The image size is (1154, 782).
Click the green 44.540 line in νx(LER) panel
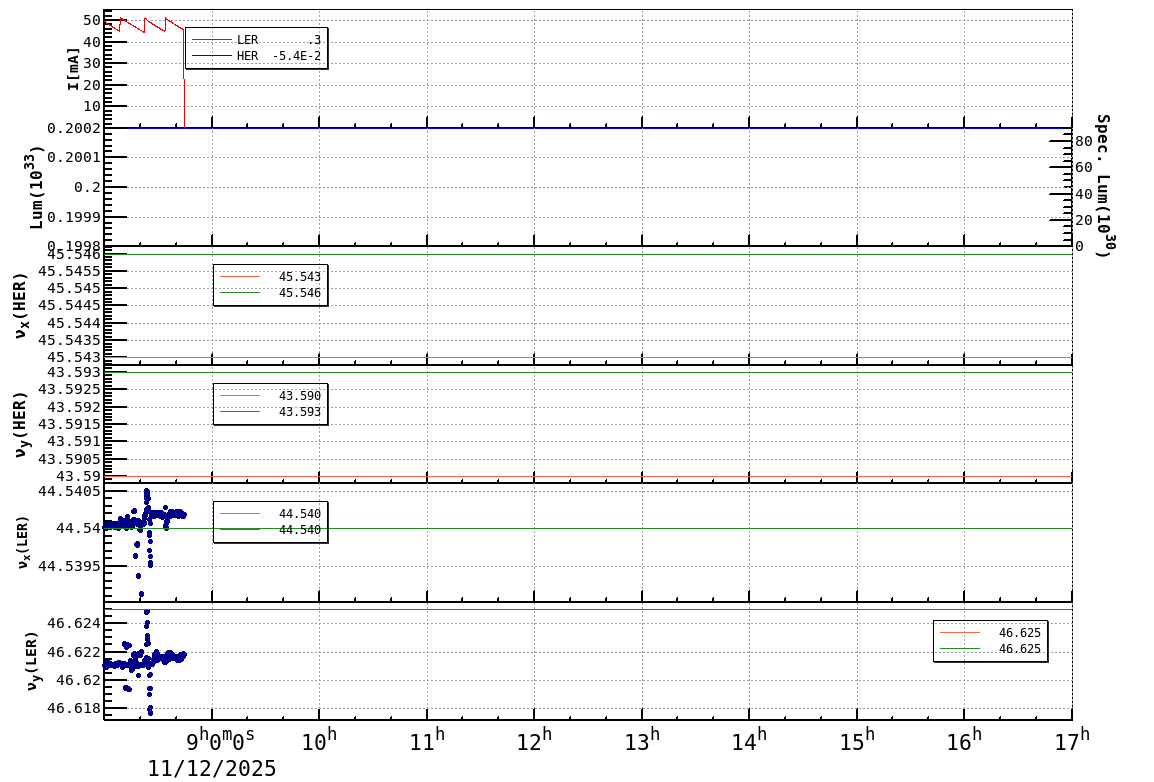pyautogui.click(x=600, y=527)
